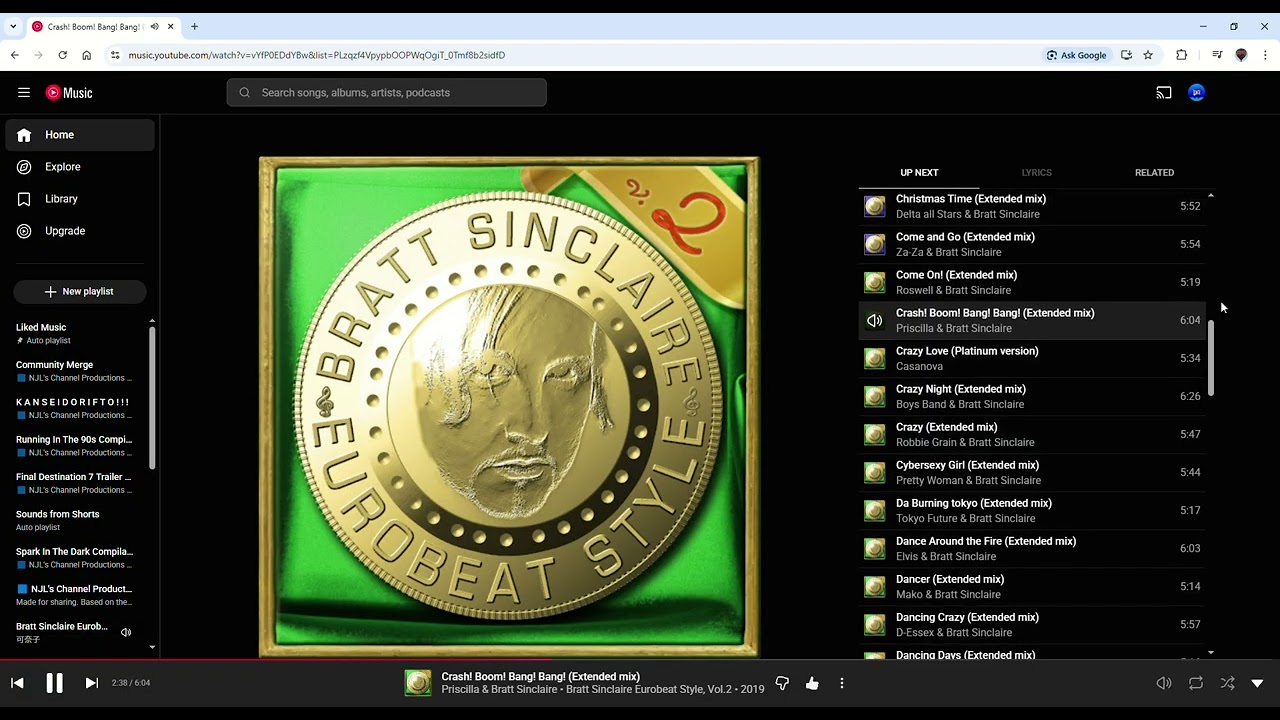Open the account avatar menu

coord(1197,92)
